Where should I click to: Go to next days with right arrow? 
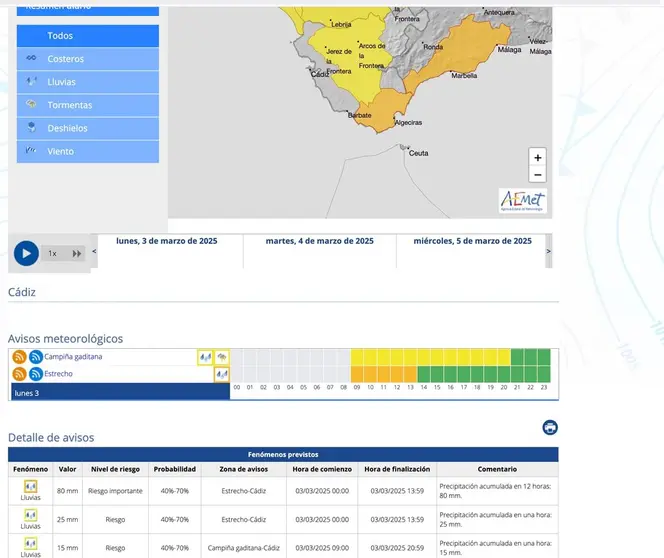(548, 251)
